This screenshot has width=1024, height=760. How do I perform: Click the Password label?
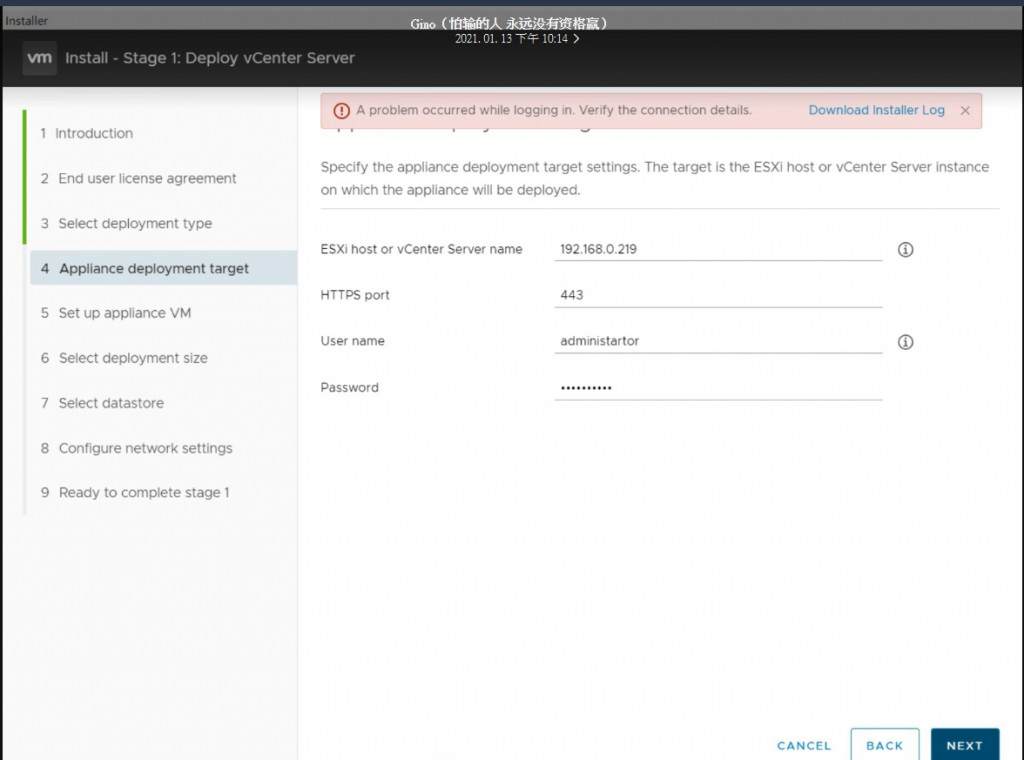pos(349,388)
